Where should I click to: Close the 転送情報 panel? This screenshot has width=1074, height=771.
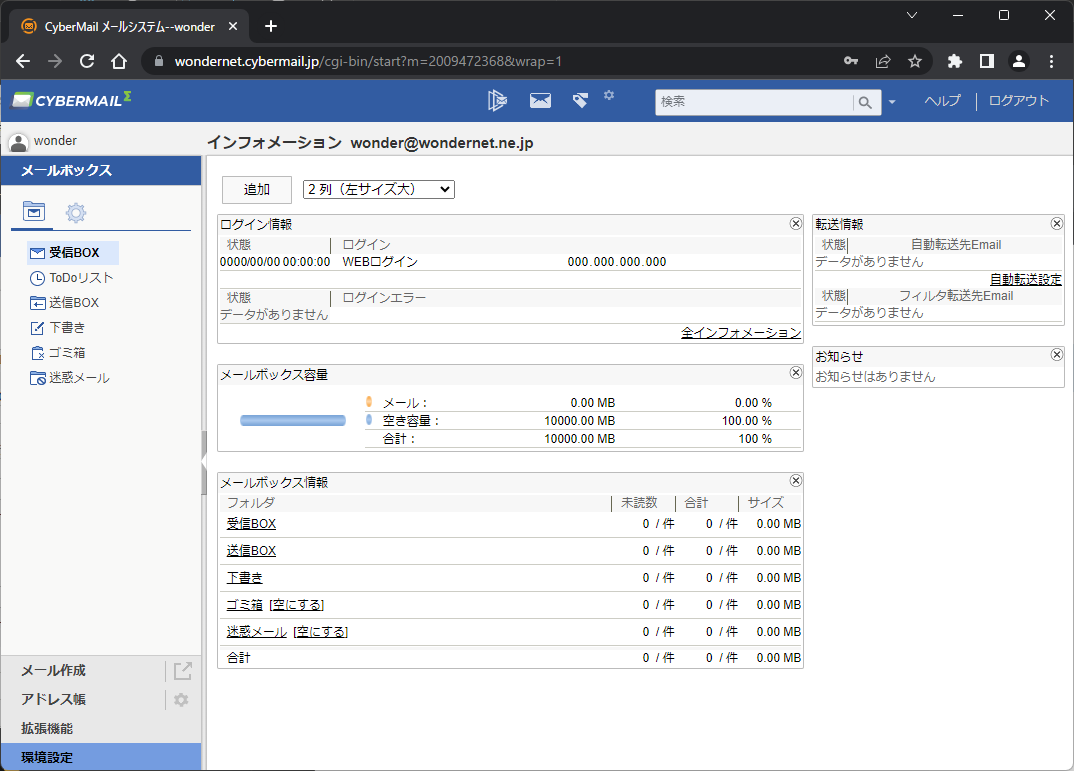click(1056, 223)
